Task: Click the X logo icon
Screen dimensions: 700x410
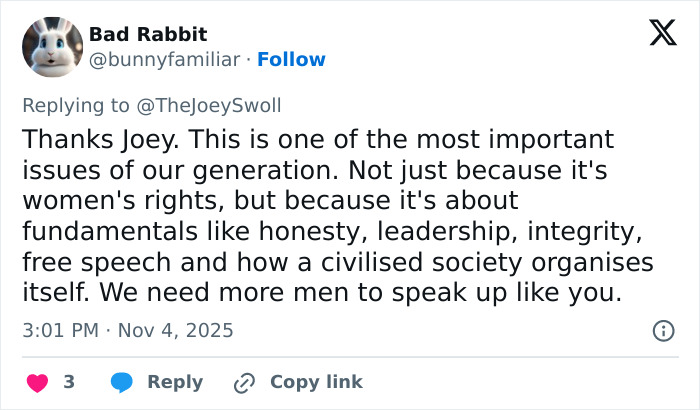Action: click(x=656, y=32)
